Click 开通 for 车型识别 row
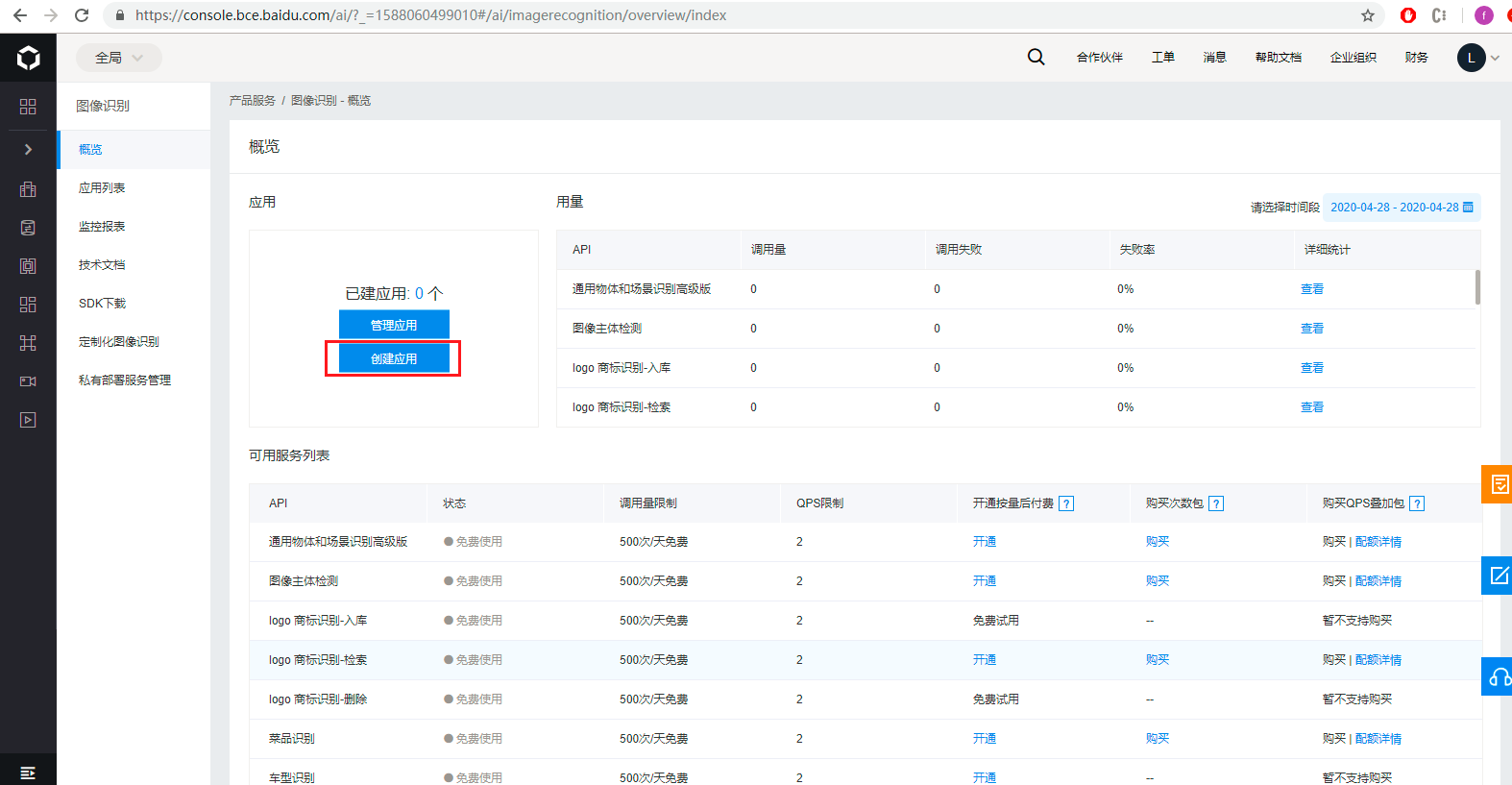The width and height of the screenshot is (1512, 785). tap(984, 777)
